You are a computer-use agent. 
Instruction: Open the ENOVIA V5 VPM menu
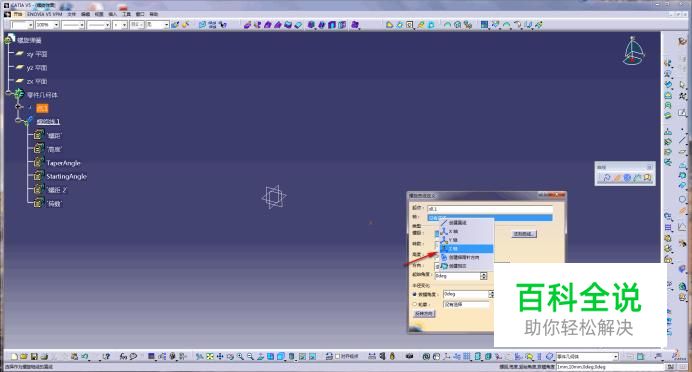(45, 14)
